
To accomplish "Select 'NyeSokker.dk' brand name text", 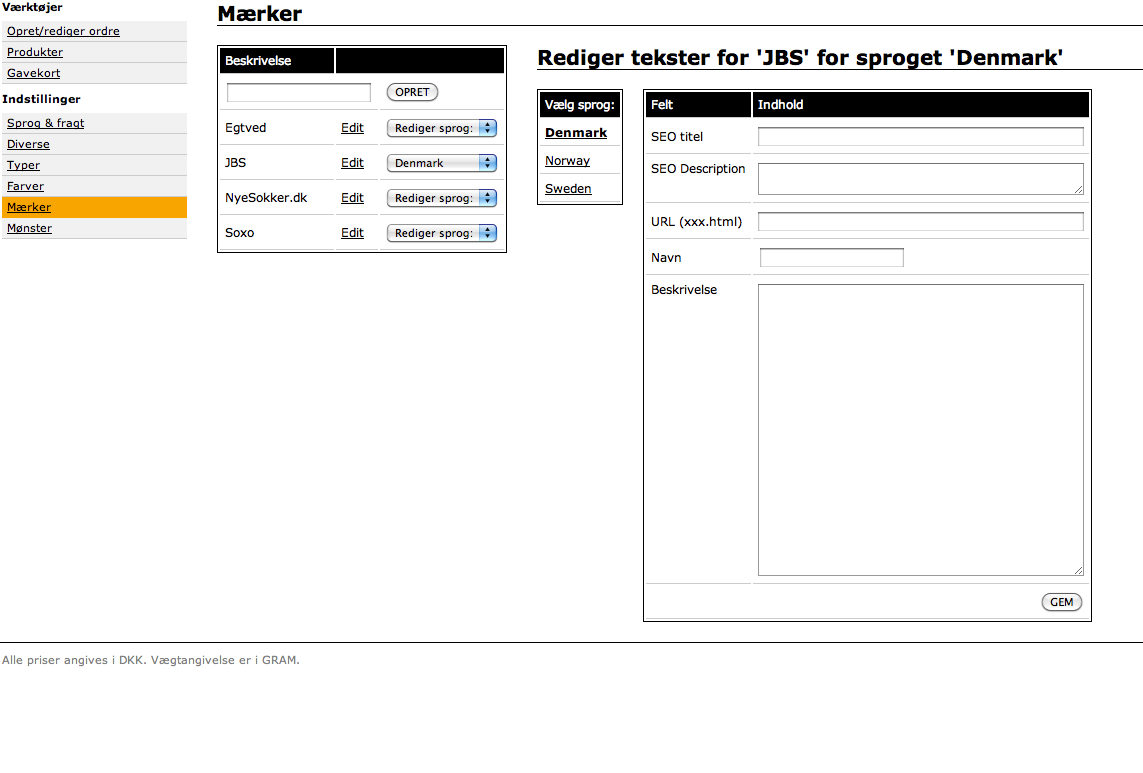I will [x=266, y=198].
